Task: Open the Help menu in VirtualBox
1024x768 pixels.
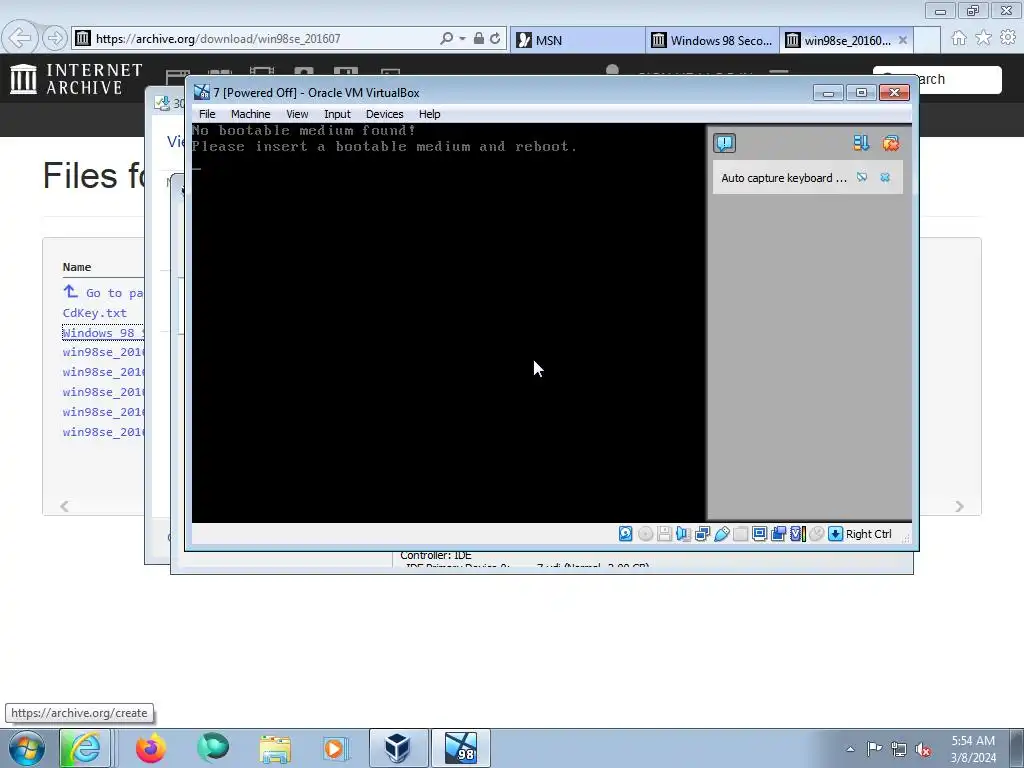Action: click(x=429, y=114)
